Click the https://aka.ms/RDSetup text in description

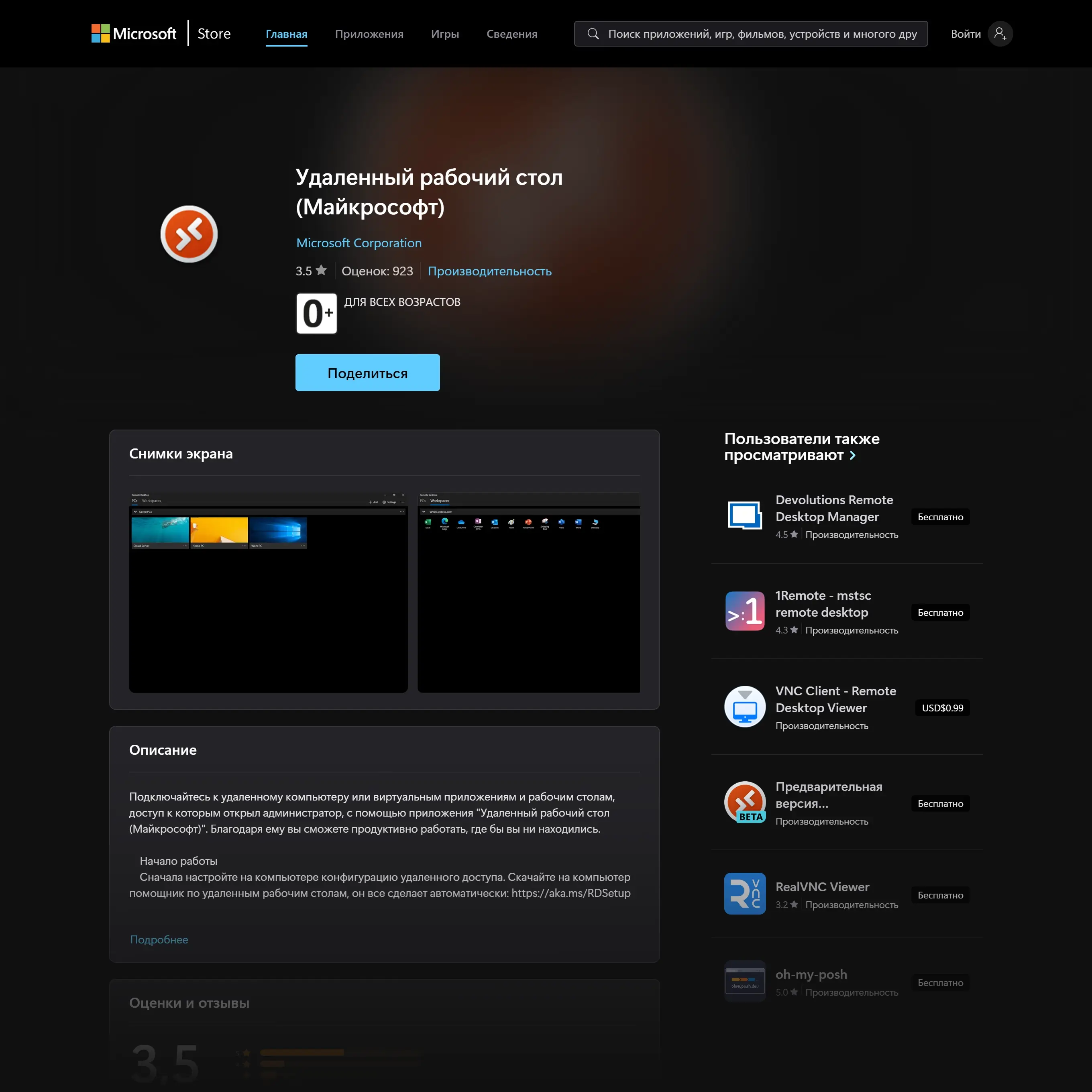(571, 893)
